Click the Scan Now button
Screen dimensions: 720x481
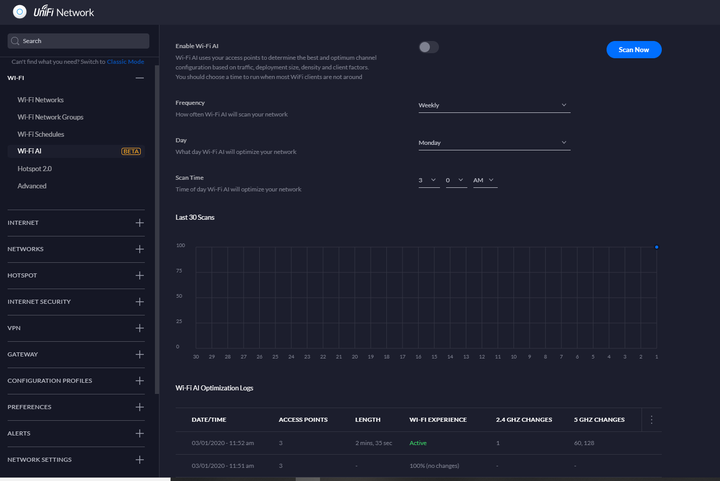click(634, 50)
